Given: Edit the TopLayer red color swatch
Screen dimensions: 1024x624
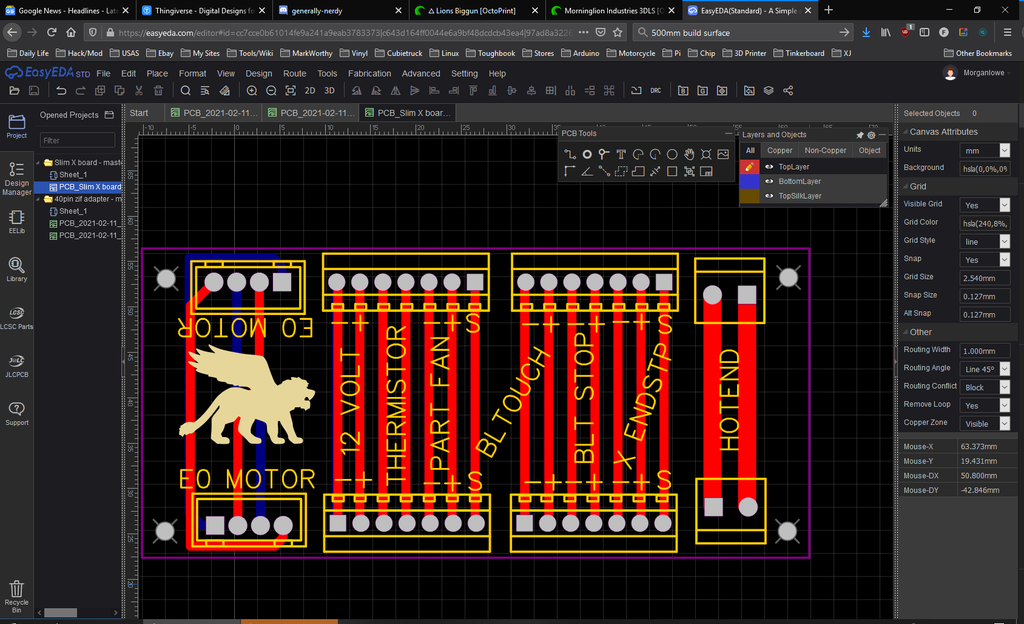Looking at the screenshot, I should pyautogui.click(x=748, y=166).
